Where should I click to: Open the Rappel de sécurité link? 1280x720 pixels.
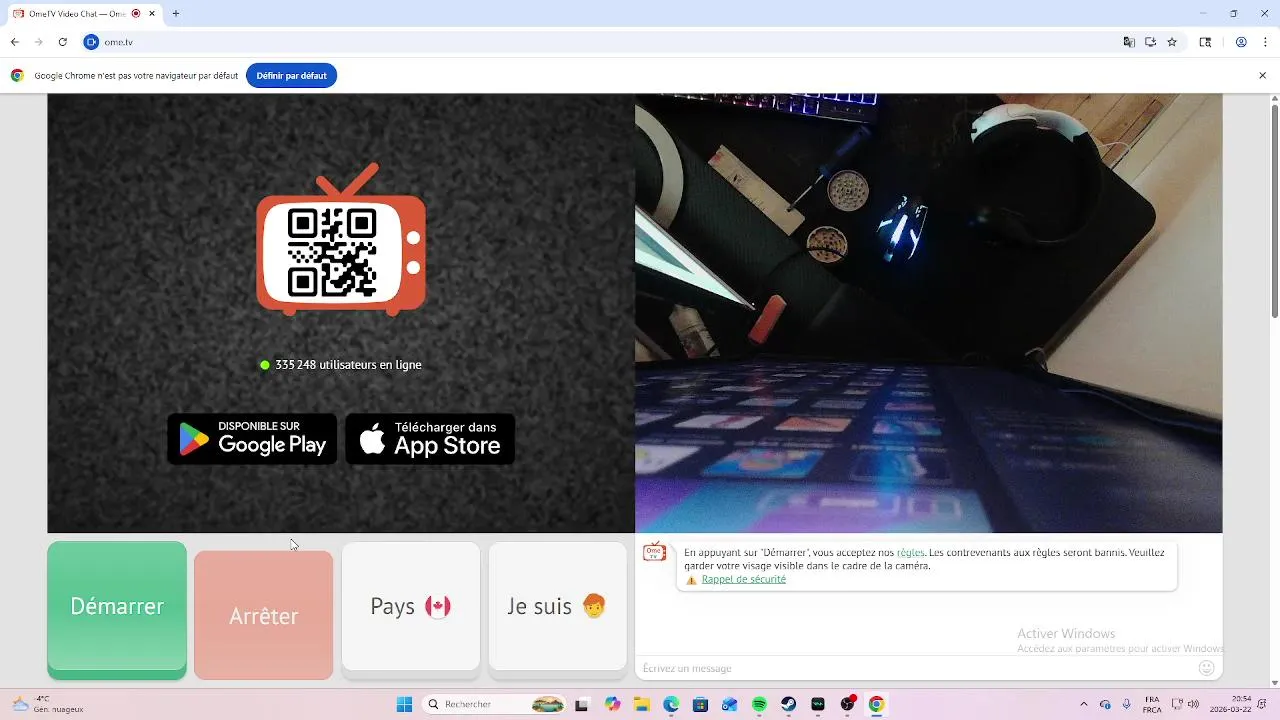coord(743,579)
